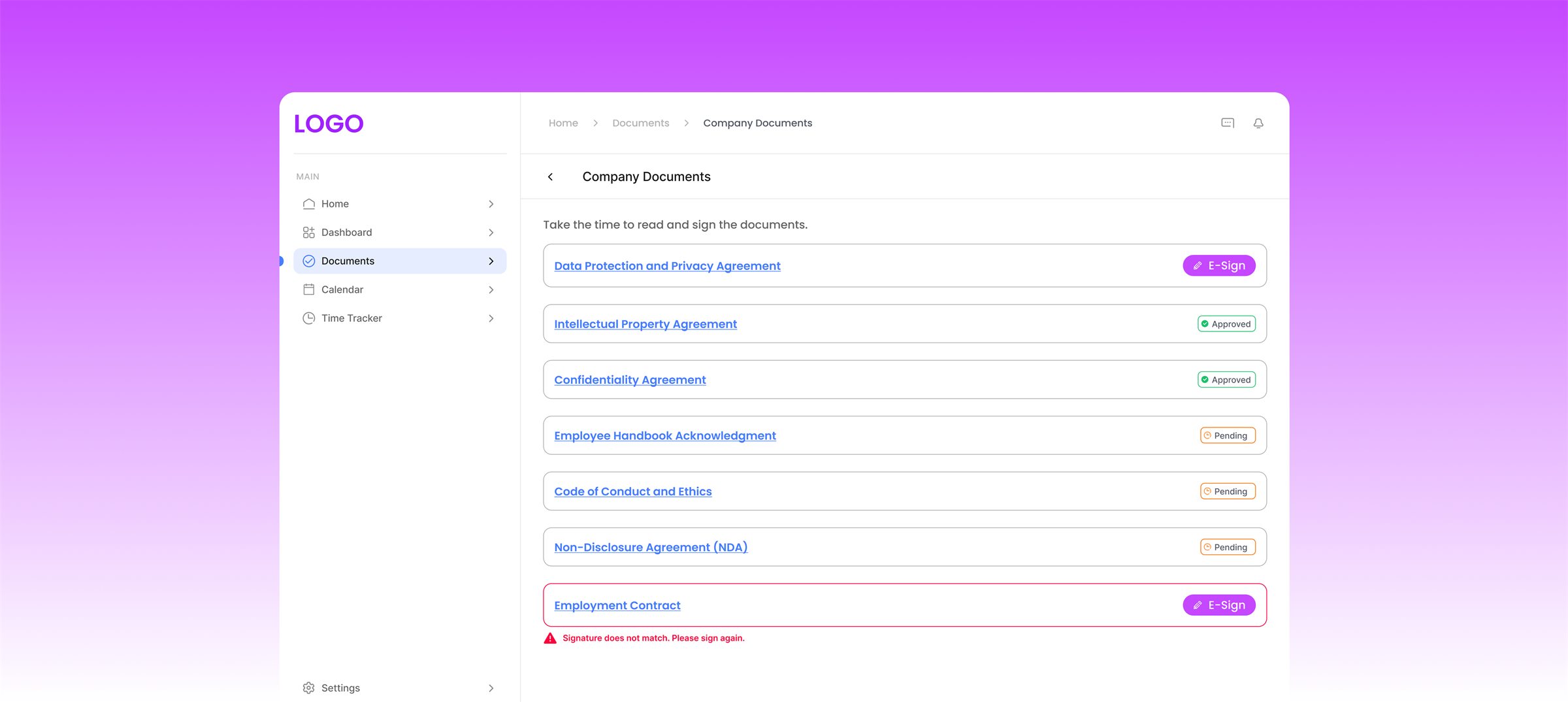The width and height of the screenshot is (1568, 702).
Task: Click the LOGO brand mark
Action: (329, 124)
